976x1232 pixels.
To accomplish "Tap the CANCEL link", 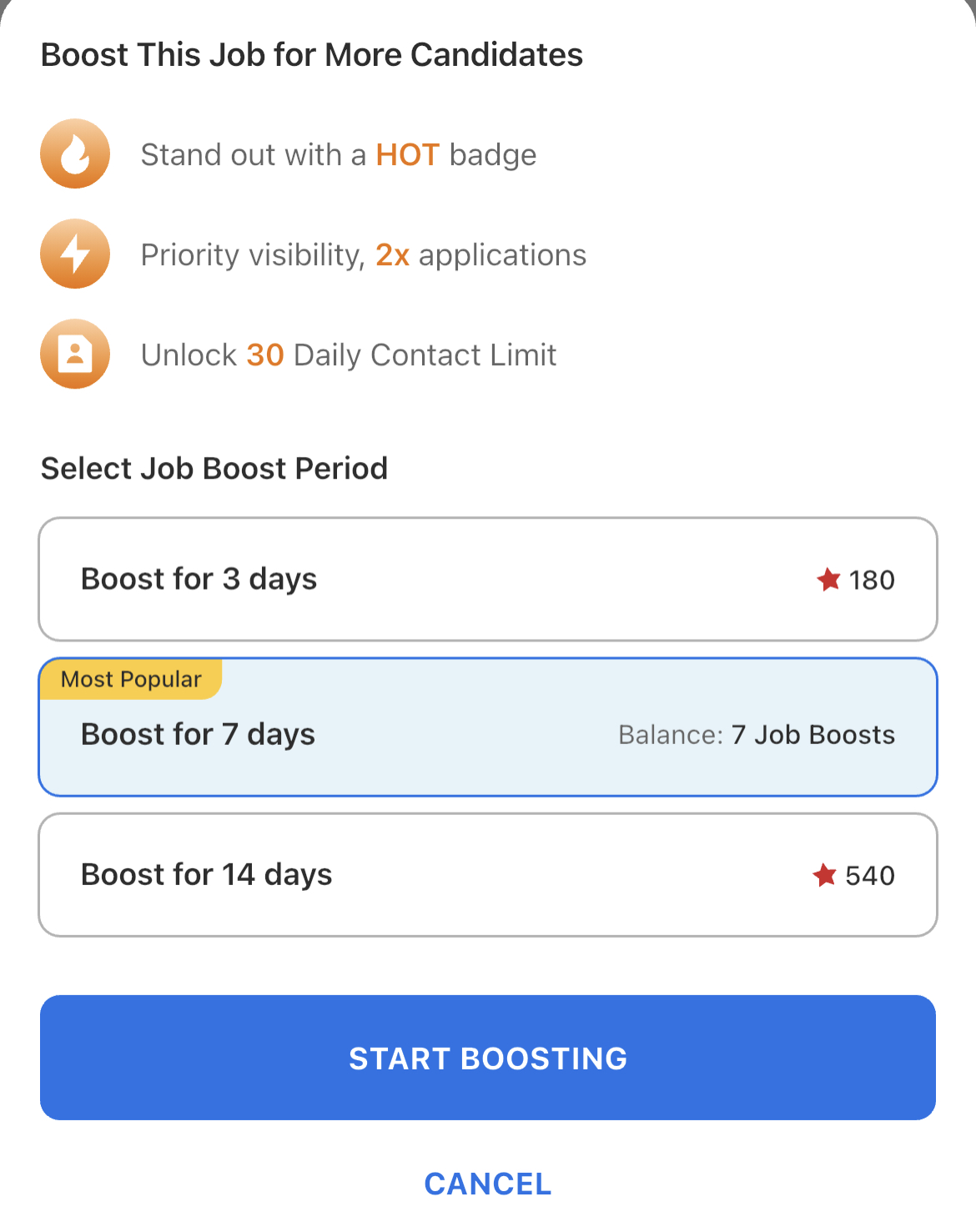I will coord(488,1184).
